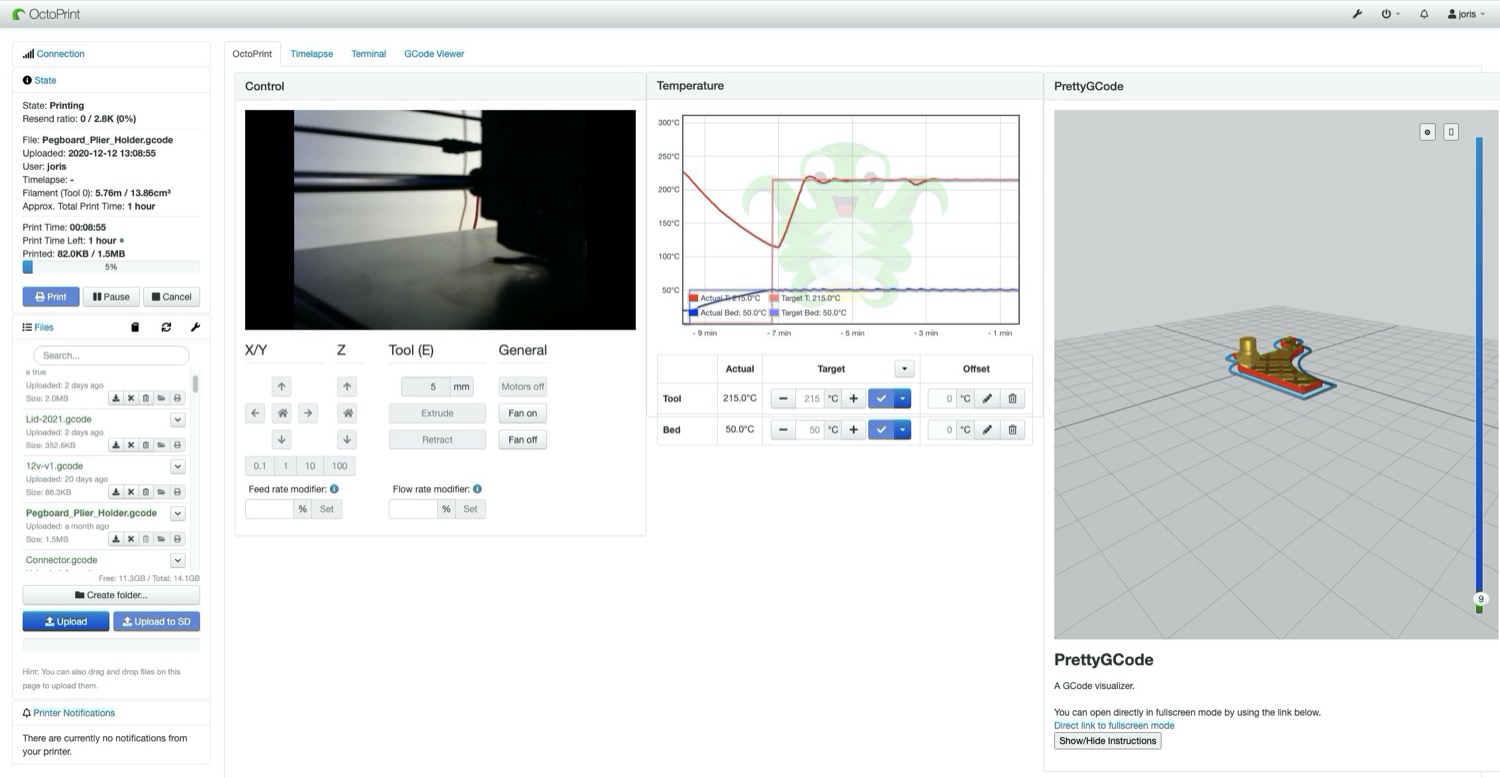Open file list settings wrench
The width and height of the screenshot is (1500, 778).
[x=195, y=327]
